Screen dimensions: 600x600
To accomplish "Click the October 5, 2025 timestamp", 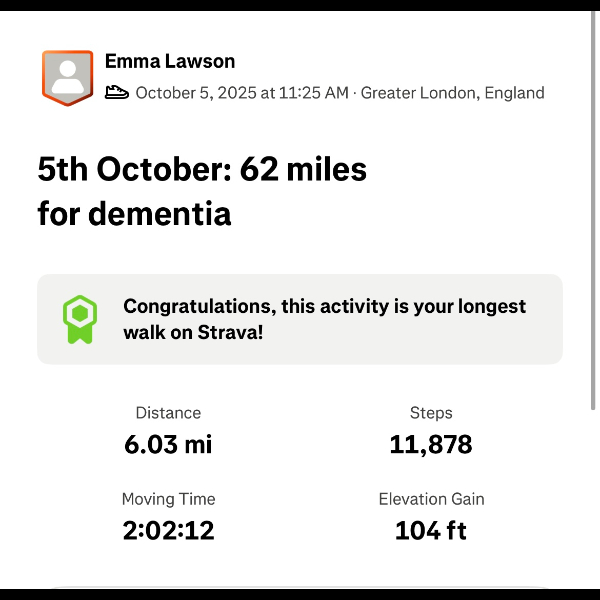I will (242, 93).
